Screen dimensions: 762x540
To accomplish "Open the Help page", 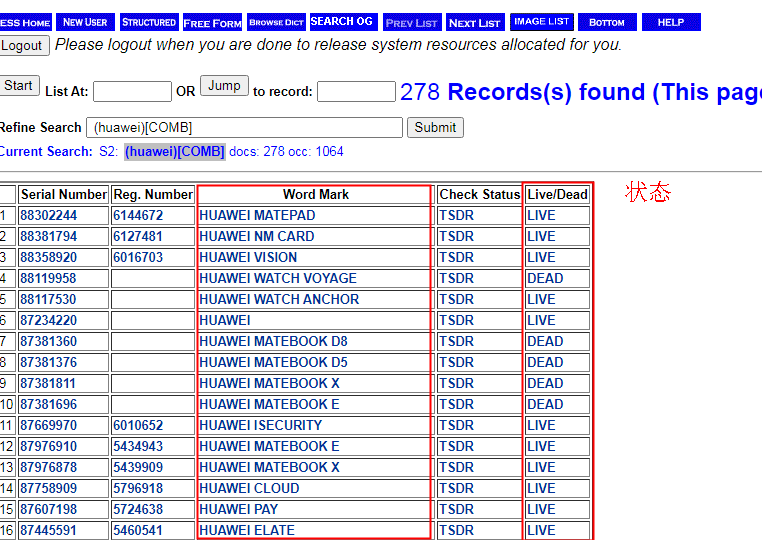I will pyautogui.click(x=671, y=22).
